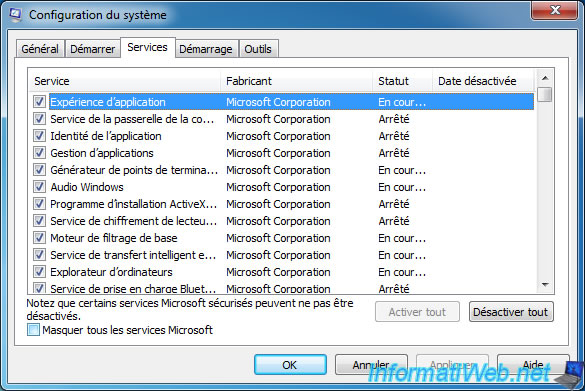Switch to the Outils tab
The width and height of the screenshot is (585, 391).
click(258, 49)
